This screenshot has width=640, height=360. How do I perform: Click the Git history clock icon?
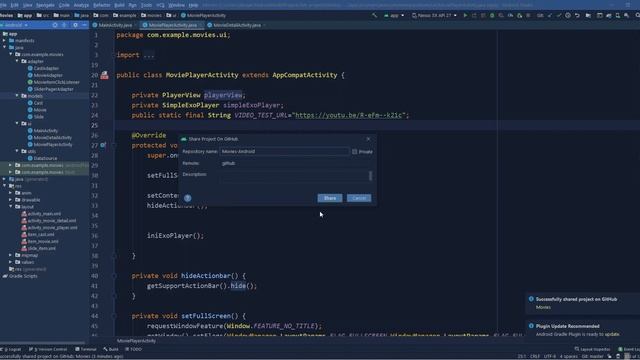[x=568, y=16]
